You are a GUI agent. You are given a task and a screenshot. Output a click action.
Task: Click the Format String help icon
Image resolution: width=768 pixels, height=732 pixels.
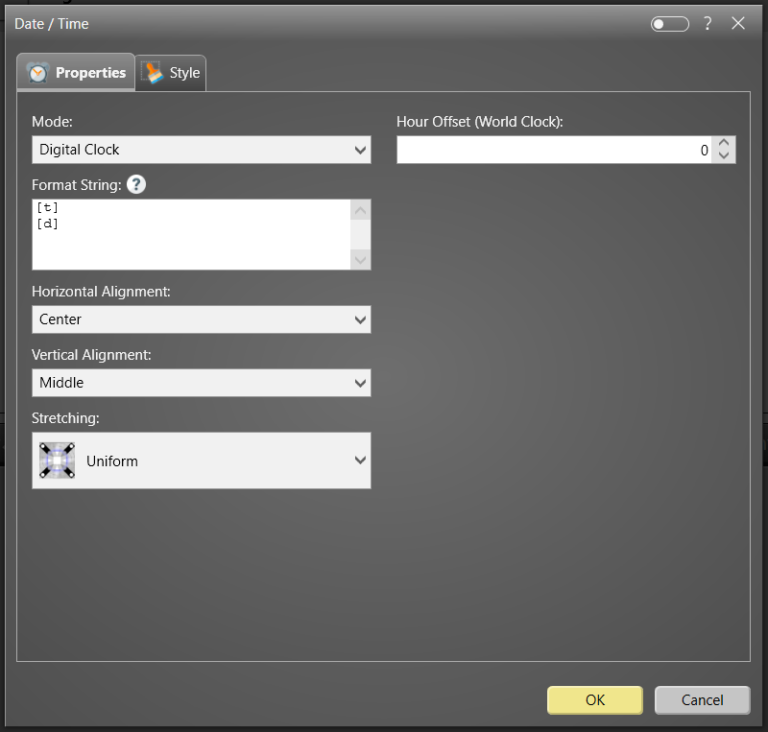click(136, 185)
